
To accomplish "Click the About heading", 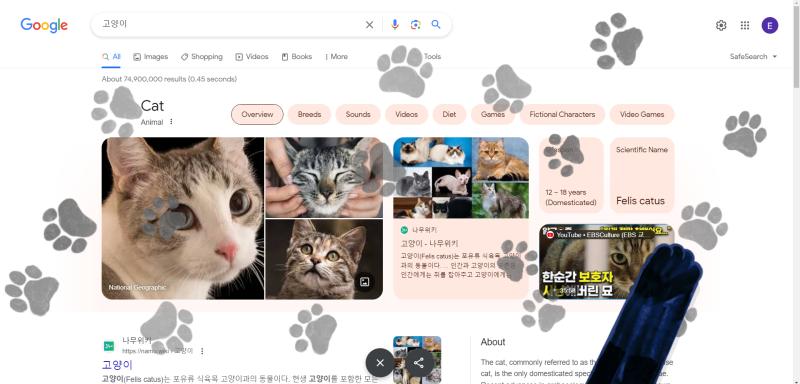I will point(493,342).
